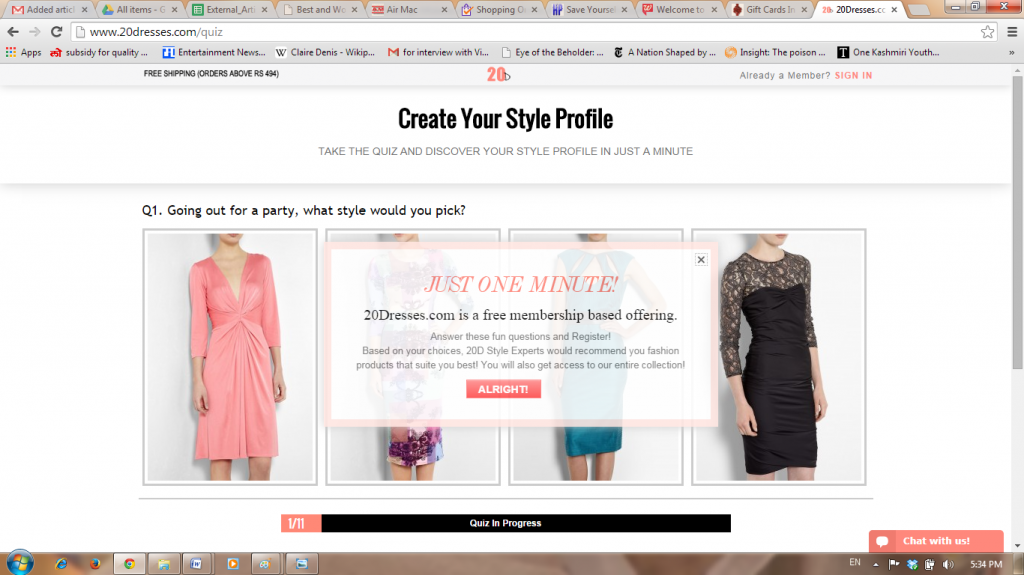The image size is (1024, 575).
Task: Click the power/battery tray icon
Action: click(929, 564)
